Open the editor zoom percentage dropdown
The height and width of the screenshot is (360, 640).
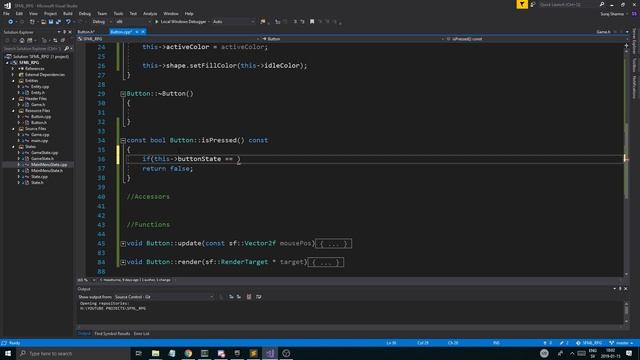pyautogui.click(x=87, y=280)
